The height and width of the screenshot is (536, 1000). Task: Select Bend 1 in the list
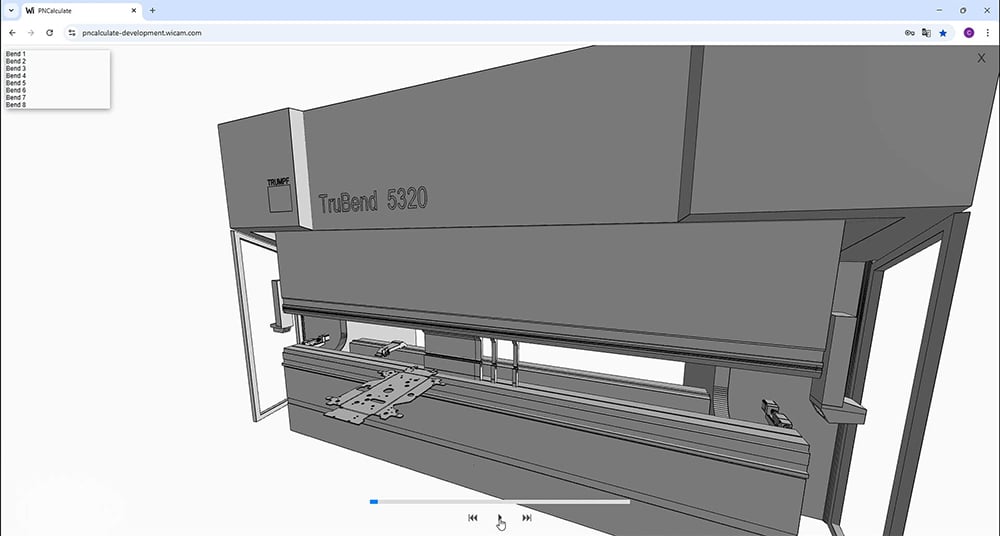(16, 54)
